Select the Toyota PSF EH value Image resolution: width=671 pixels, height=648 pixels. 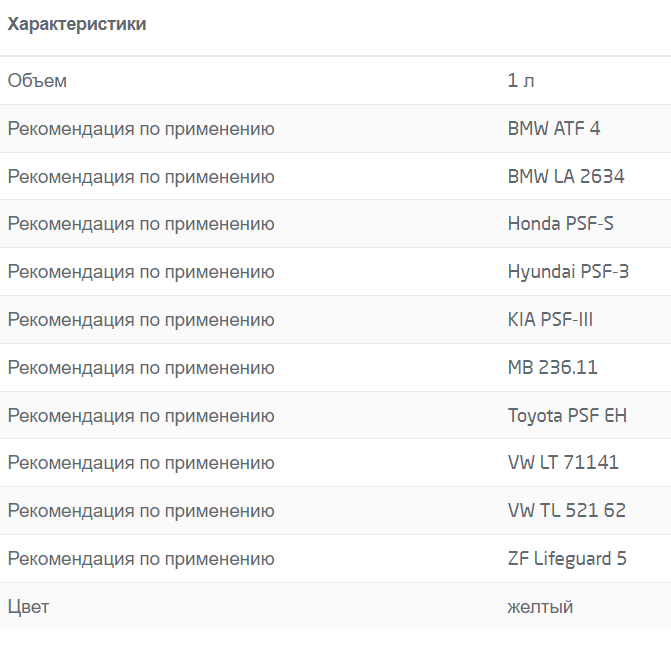(567, 416)
